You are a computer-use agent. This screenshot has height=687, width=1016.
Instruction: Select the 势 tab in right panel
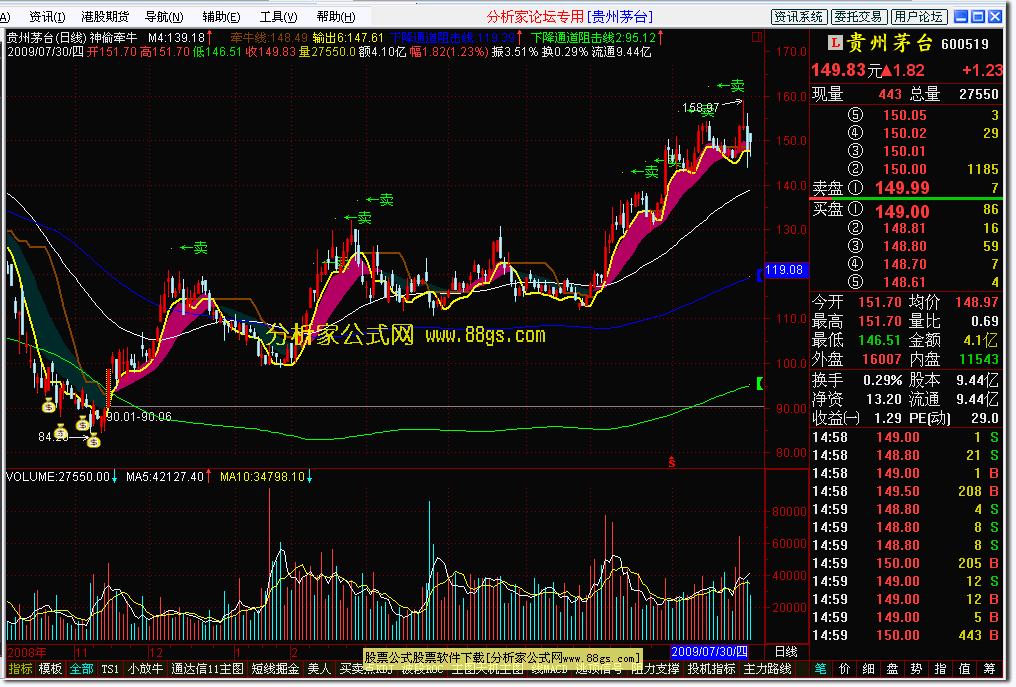click(917, 668)
